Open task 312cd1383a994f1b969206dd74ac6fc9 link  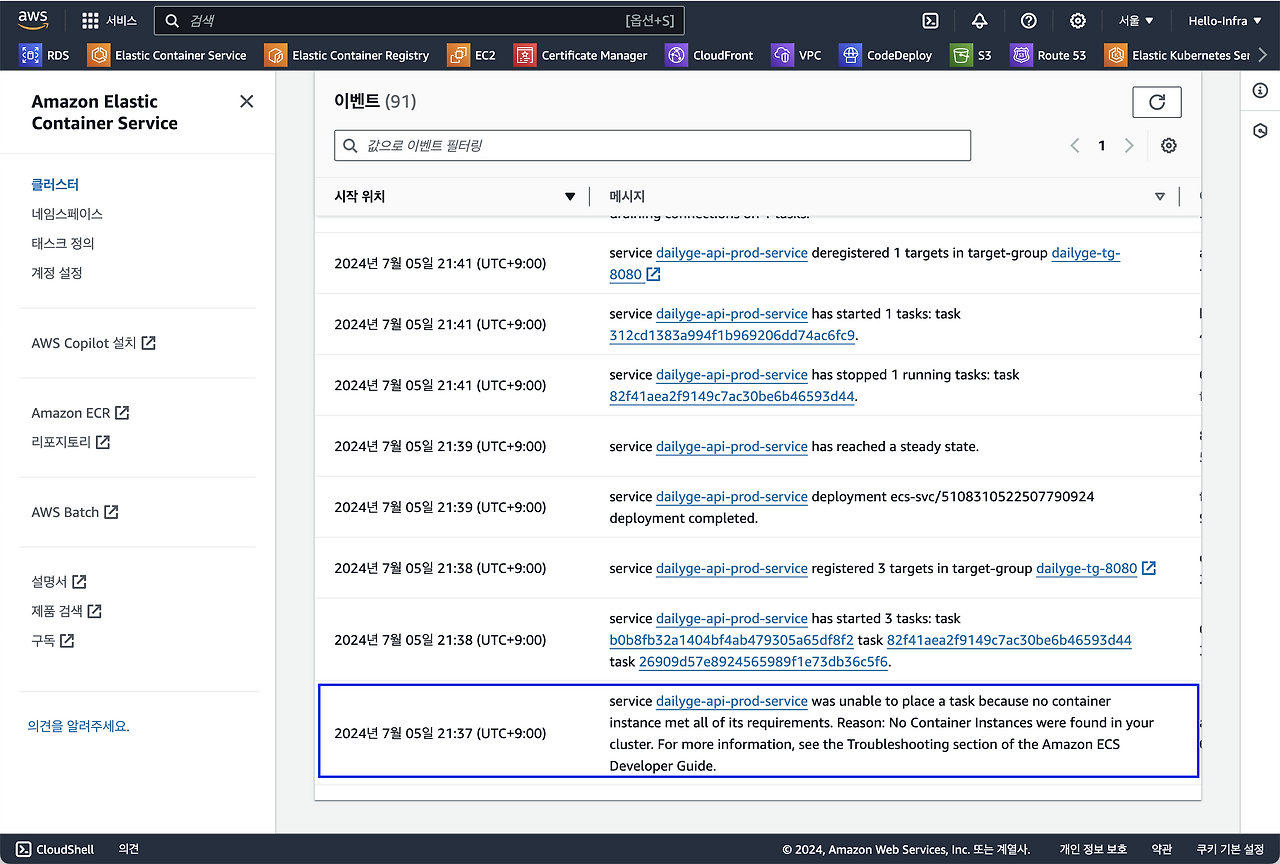click(732, 335)
